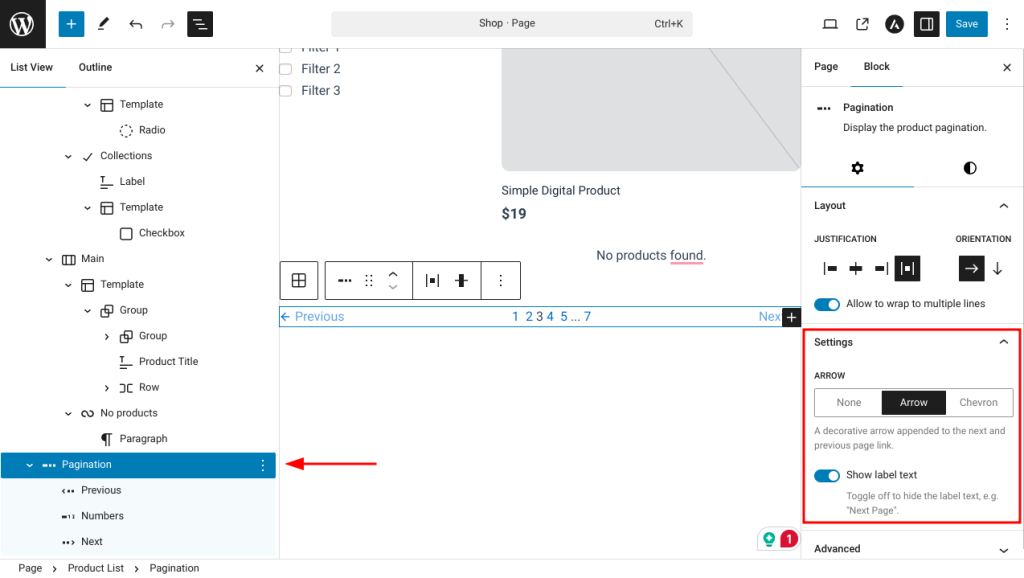
Task: Toggle the document overview list icon
Action: pyautogui.click(x=200, y=24)
